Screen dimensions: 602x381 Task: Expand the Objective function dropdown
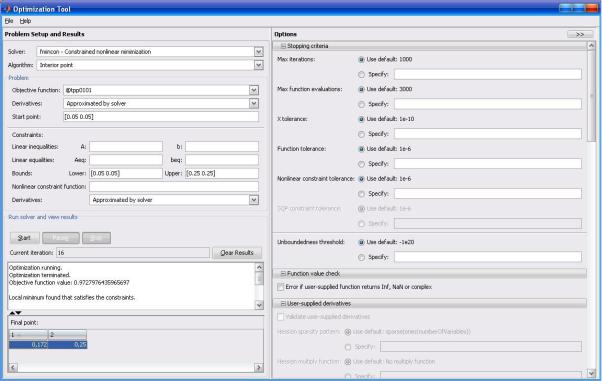(254, 90)
